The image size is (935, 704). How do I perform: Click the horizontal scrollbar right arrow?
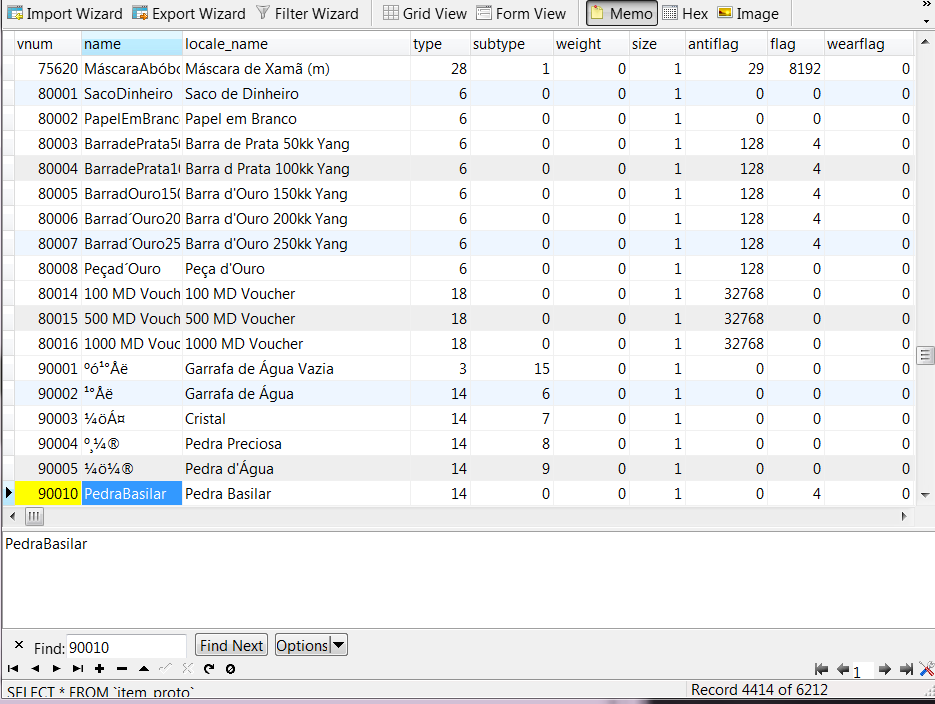pos(904,516)
